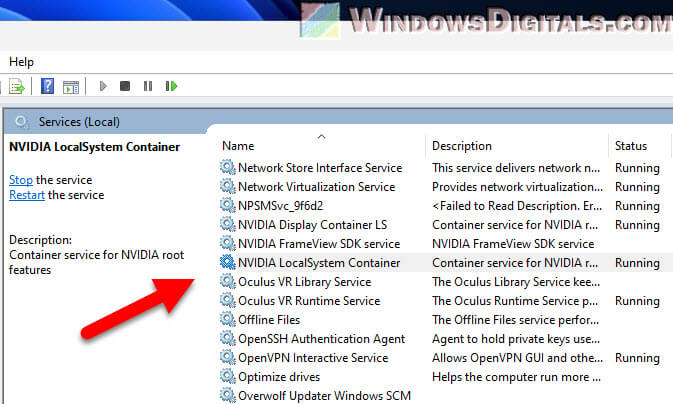Select NVIDIA LocalSystem Container in the list
Image resolution: width=673 pixels, height=404 pixels.
(x=319, y=263)
